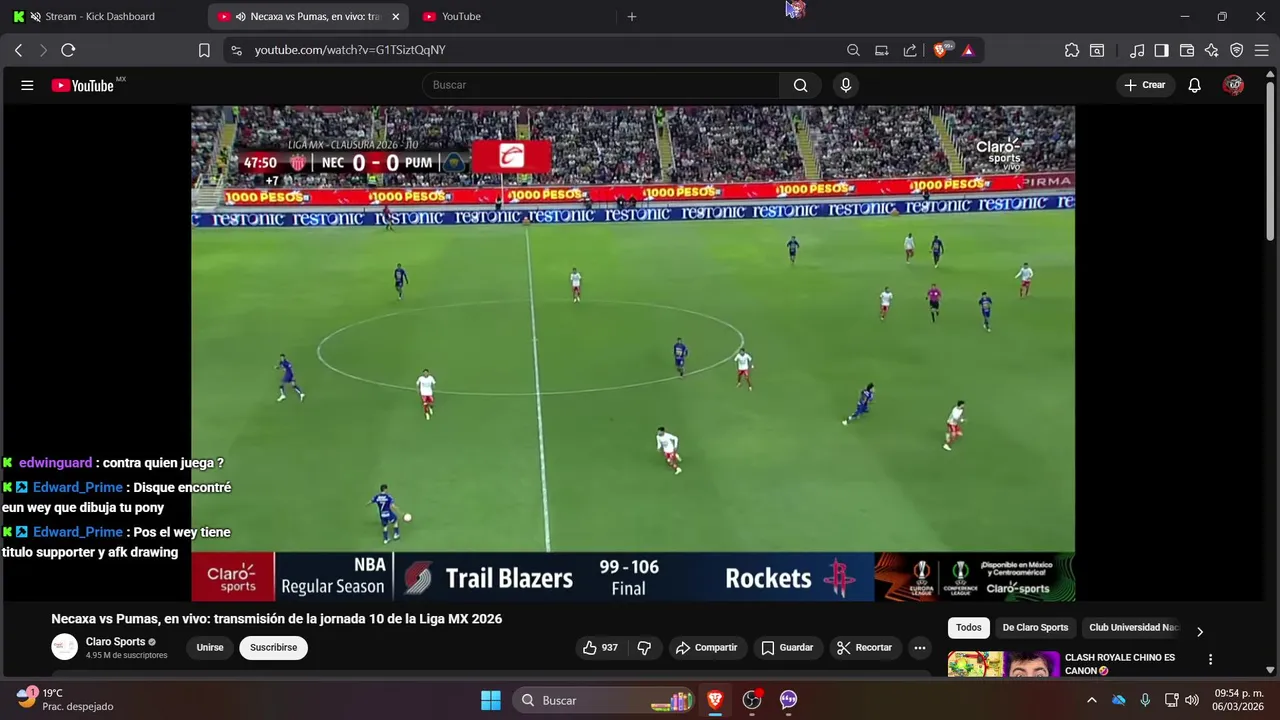Viewport: 1280px width, 720px height.
Task: Share the video with Compartir
Action: (706, 648)
